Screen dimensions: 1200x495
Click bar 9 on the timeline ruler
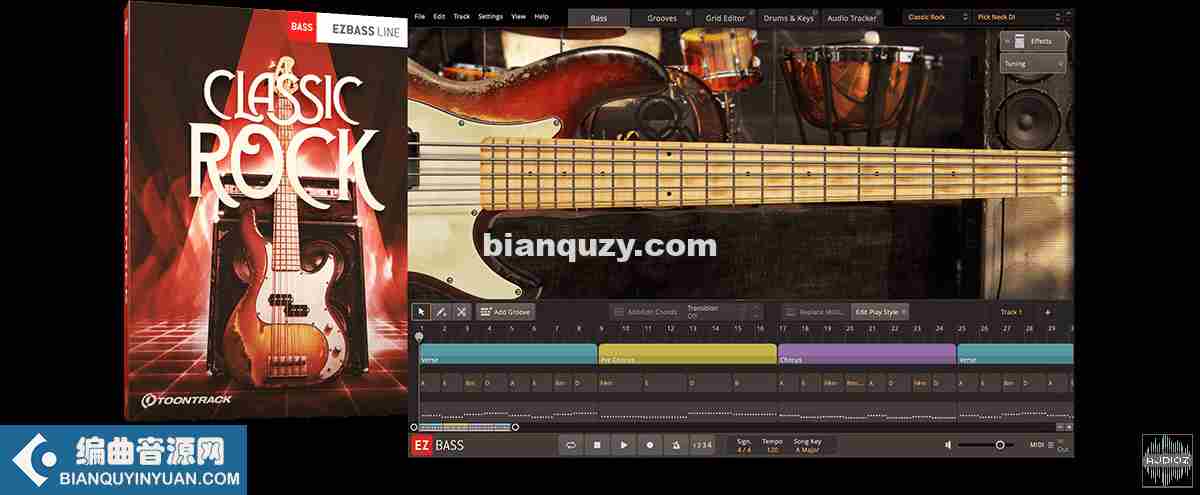[601, 328]
